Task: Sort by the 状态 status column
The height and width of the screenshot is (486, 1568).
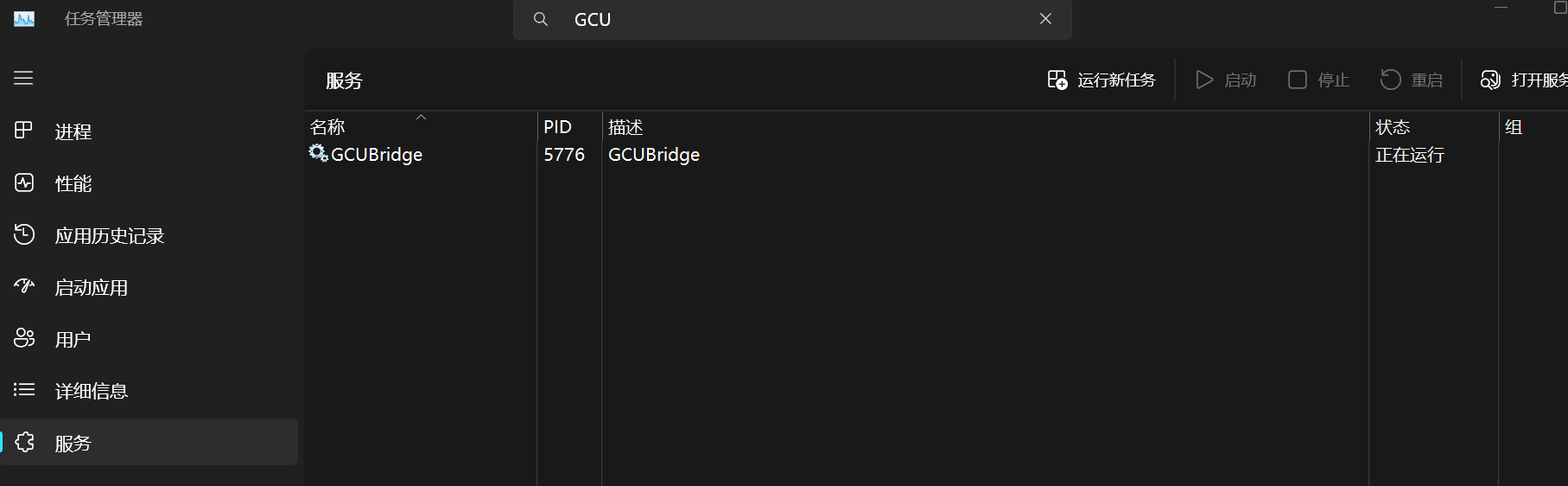Action: [x=1434, y=127]
